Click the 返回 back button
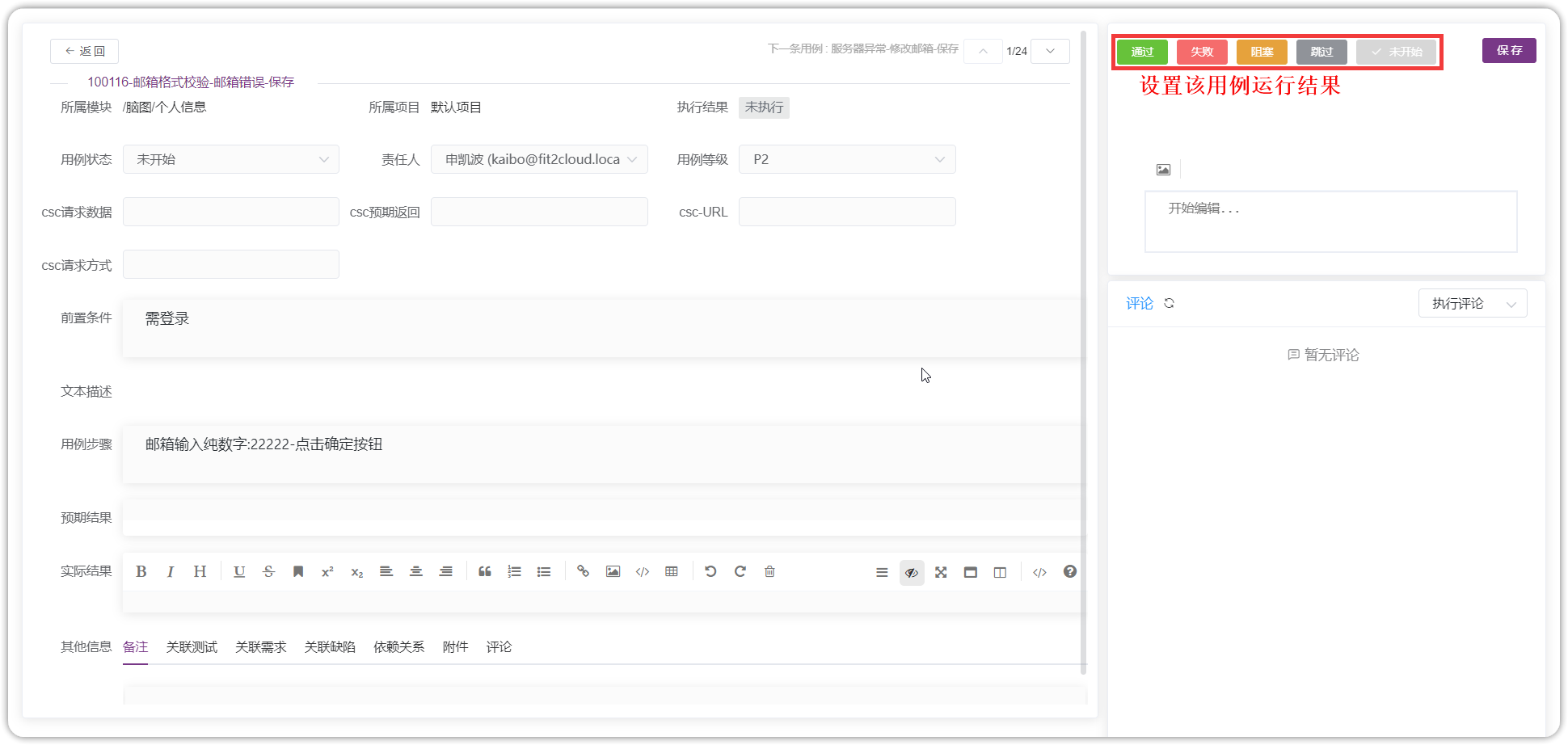The image size is (1568, 745). [x=84, y=51]
